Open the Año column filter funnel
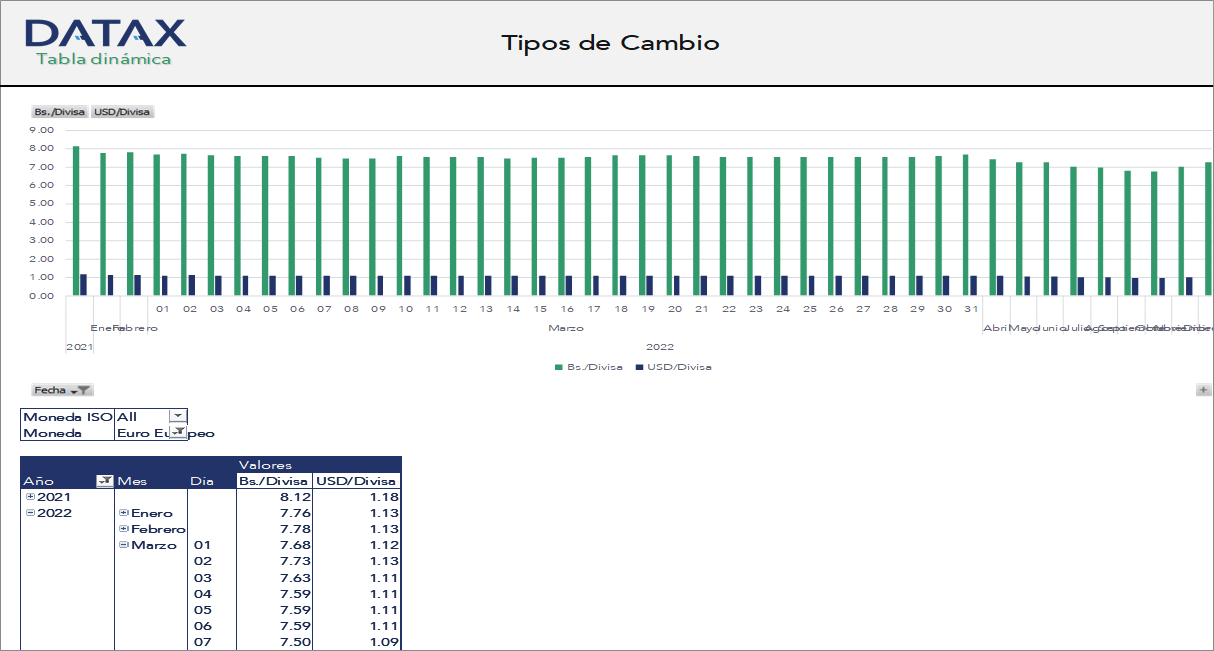Image resolution: width=1214 pixels, height=651 pixels. point(103,481)
